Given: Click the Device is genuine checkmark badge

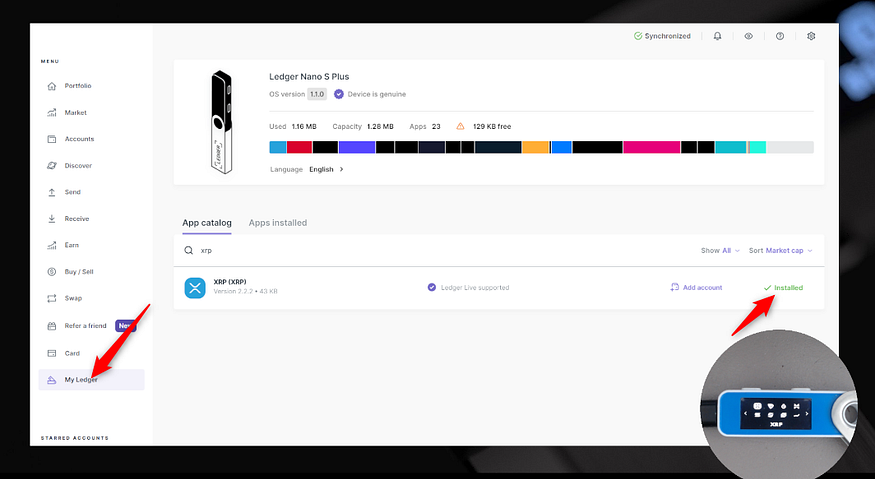Looking at the screenshot, I should point(339,94).
